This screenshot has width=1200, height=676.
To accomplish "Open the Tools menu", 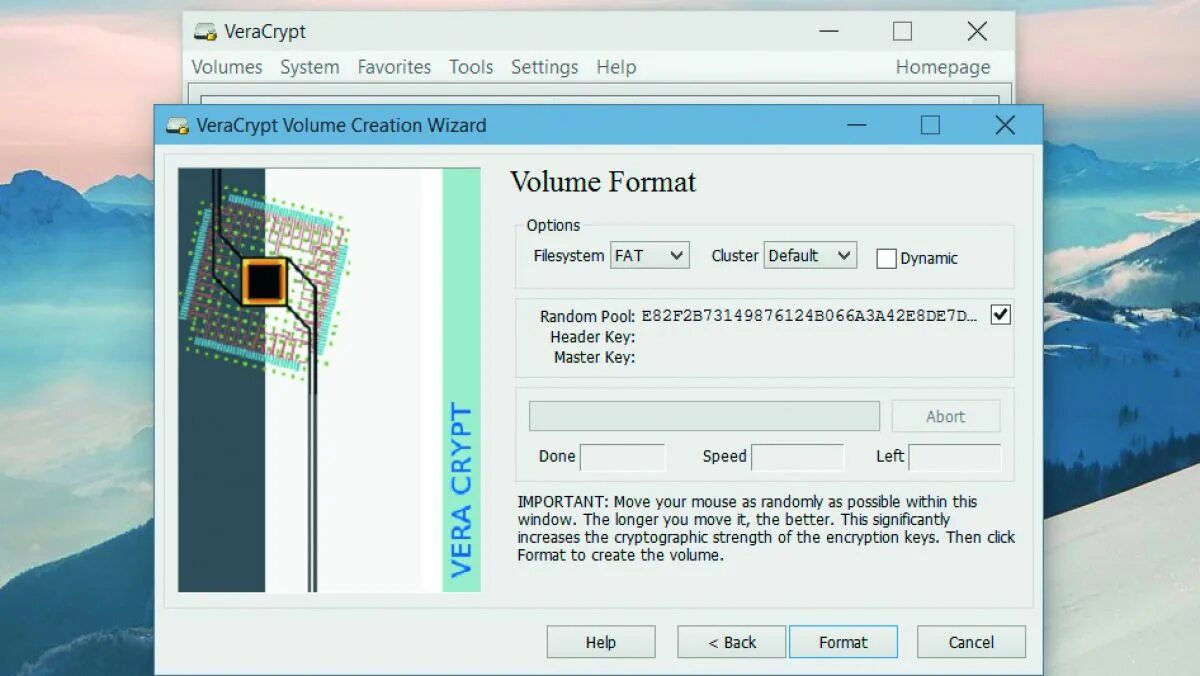I will click(x=471, y=67).
